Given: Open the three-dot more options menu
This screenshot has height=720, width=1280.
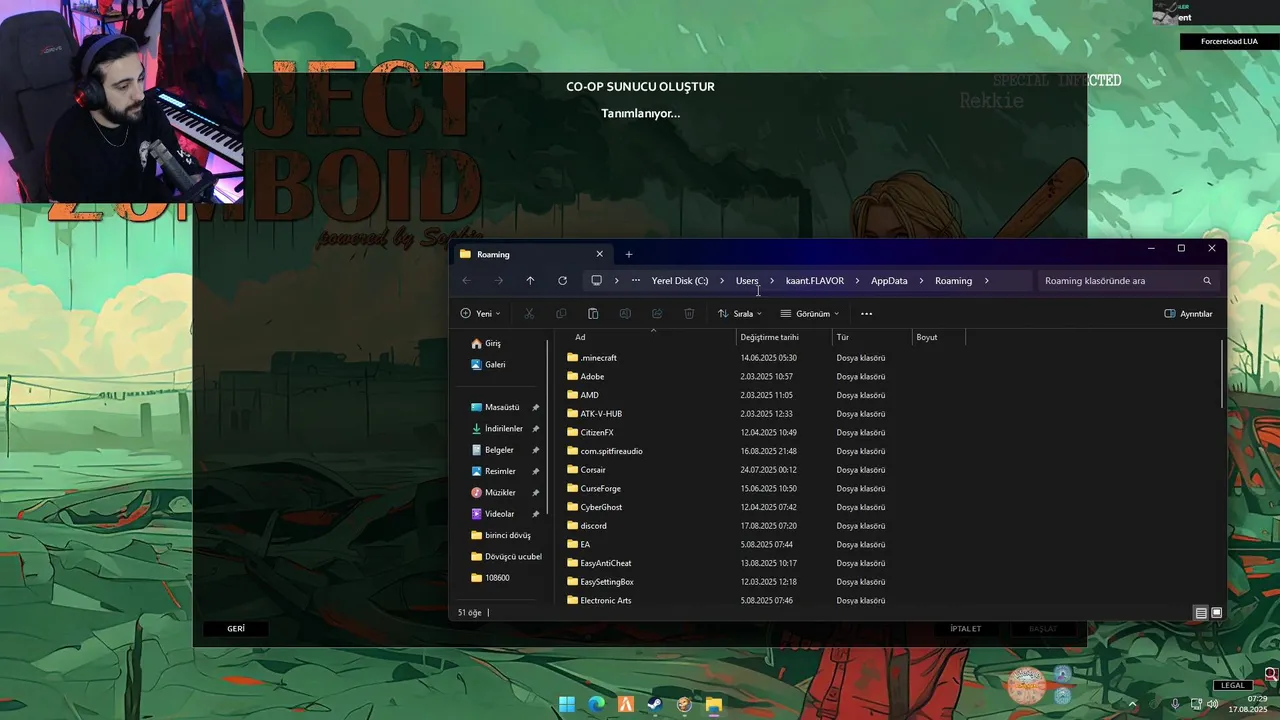Looking at the screenshot, I should 866,314.
